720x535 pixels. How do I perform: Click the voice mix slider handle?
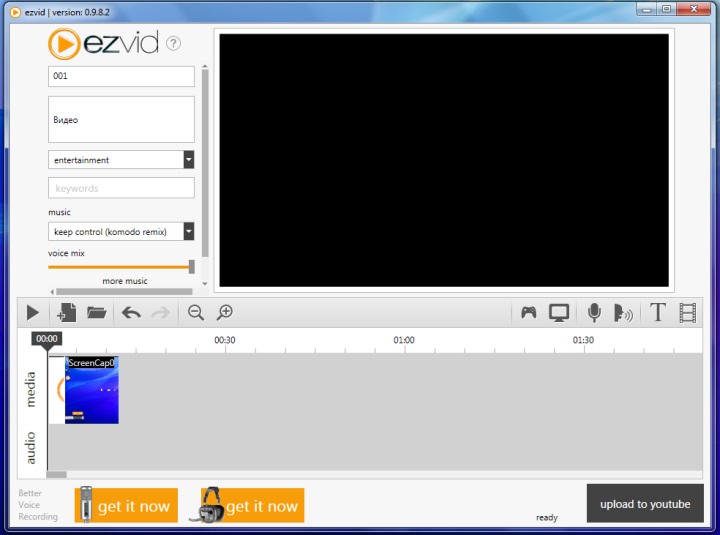pyautogui.click(x=191, y=267)
